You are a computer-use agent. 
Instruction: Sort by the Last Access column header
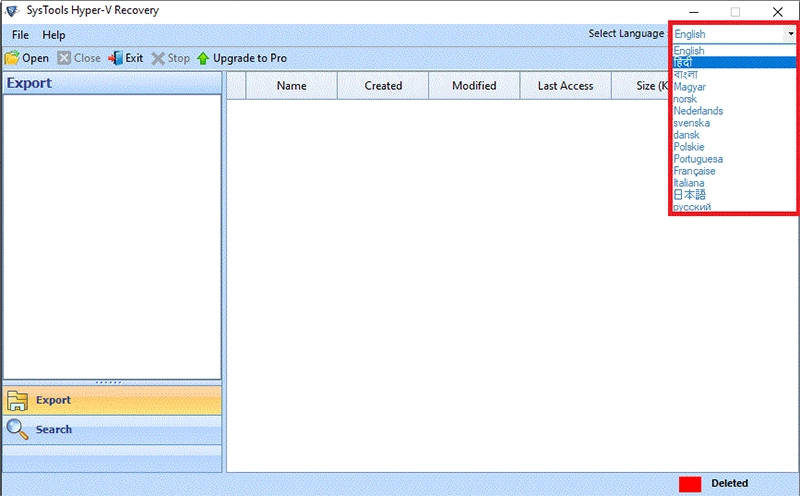(x=565, y=86)
